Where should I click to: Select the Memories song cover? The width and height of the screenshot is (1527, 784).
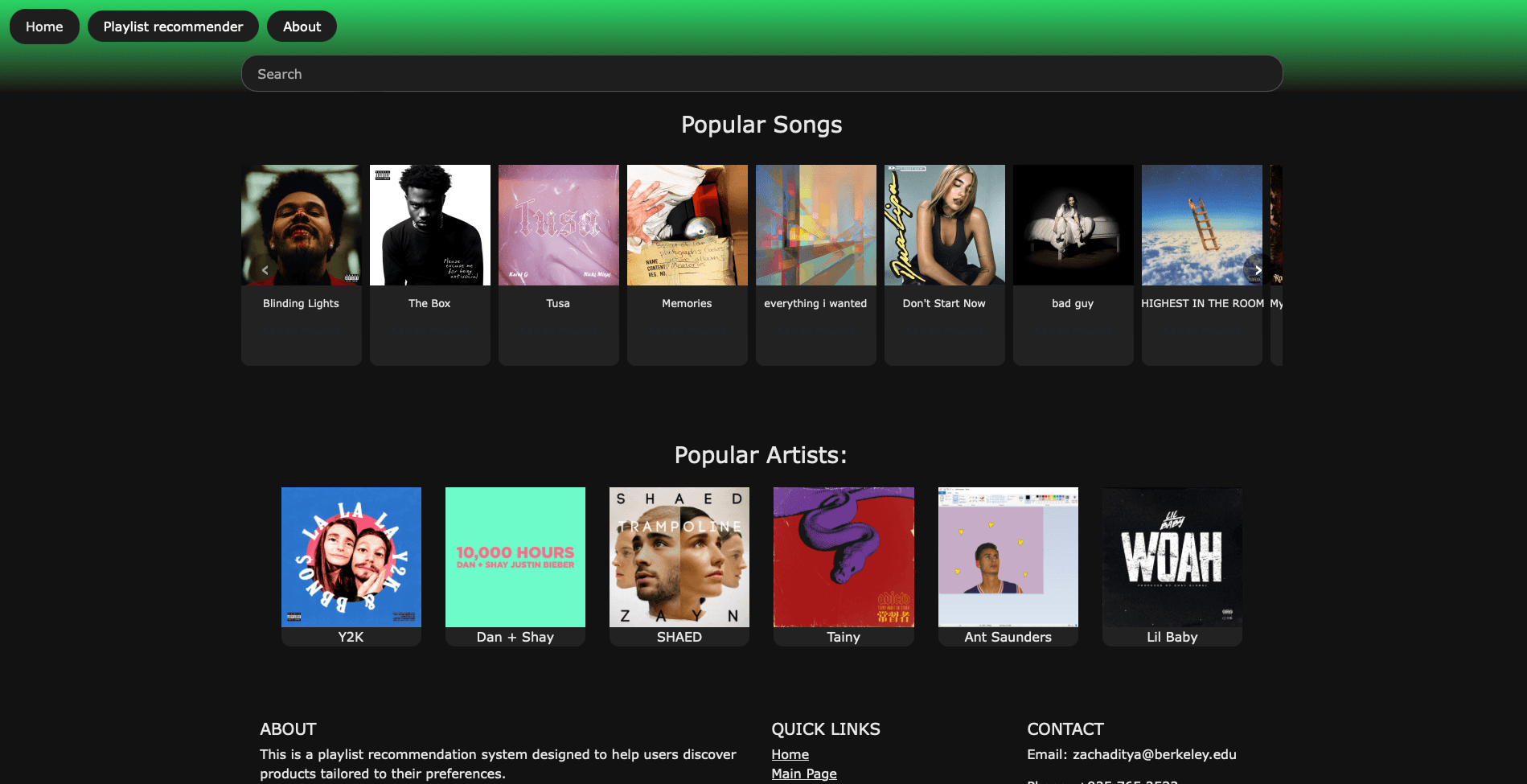click(688, 225)
